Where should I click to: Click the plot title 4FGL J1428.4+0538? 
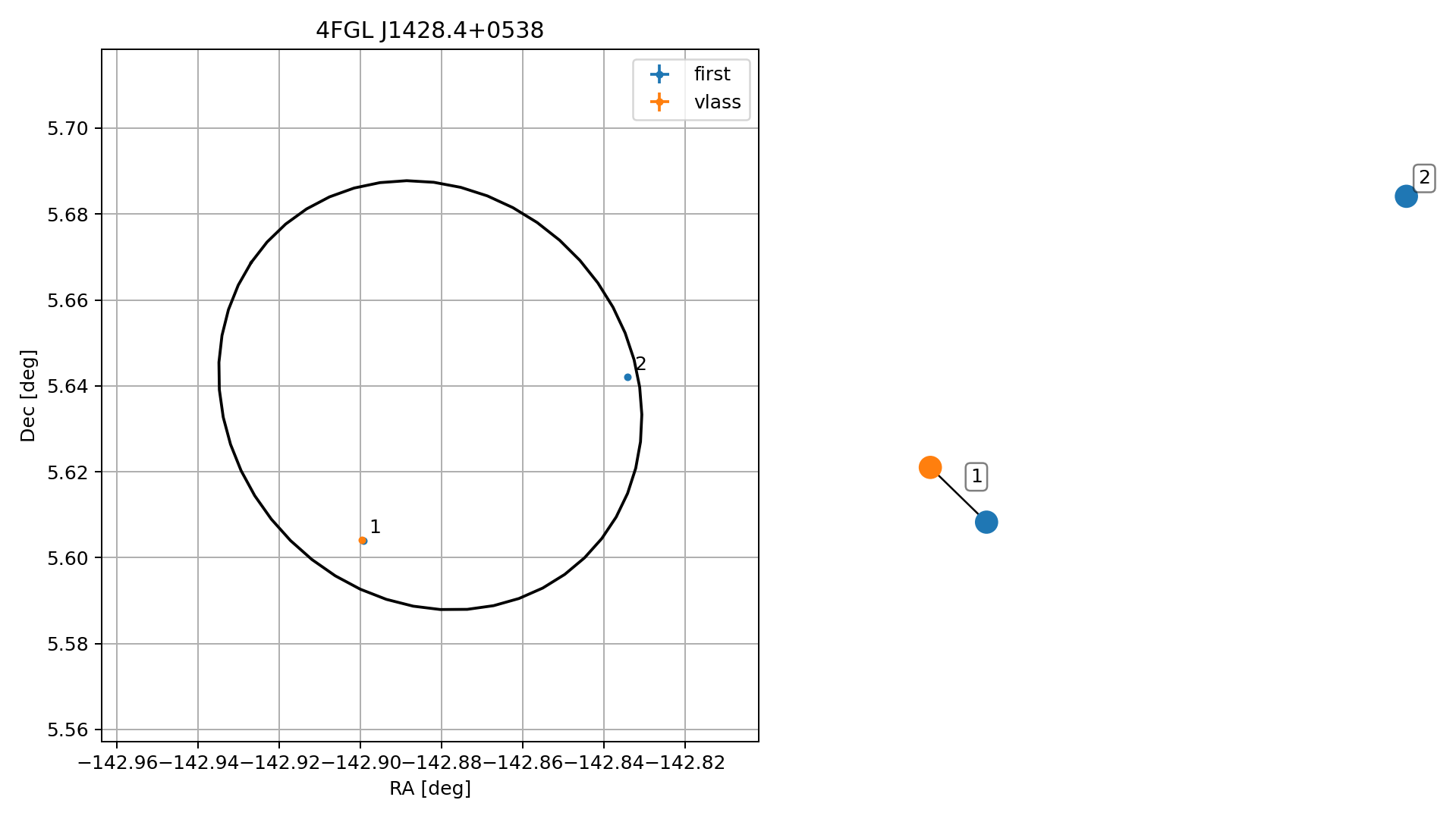coord(429,30)
